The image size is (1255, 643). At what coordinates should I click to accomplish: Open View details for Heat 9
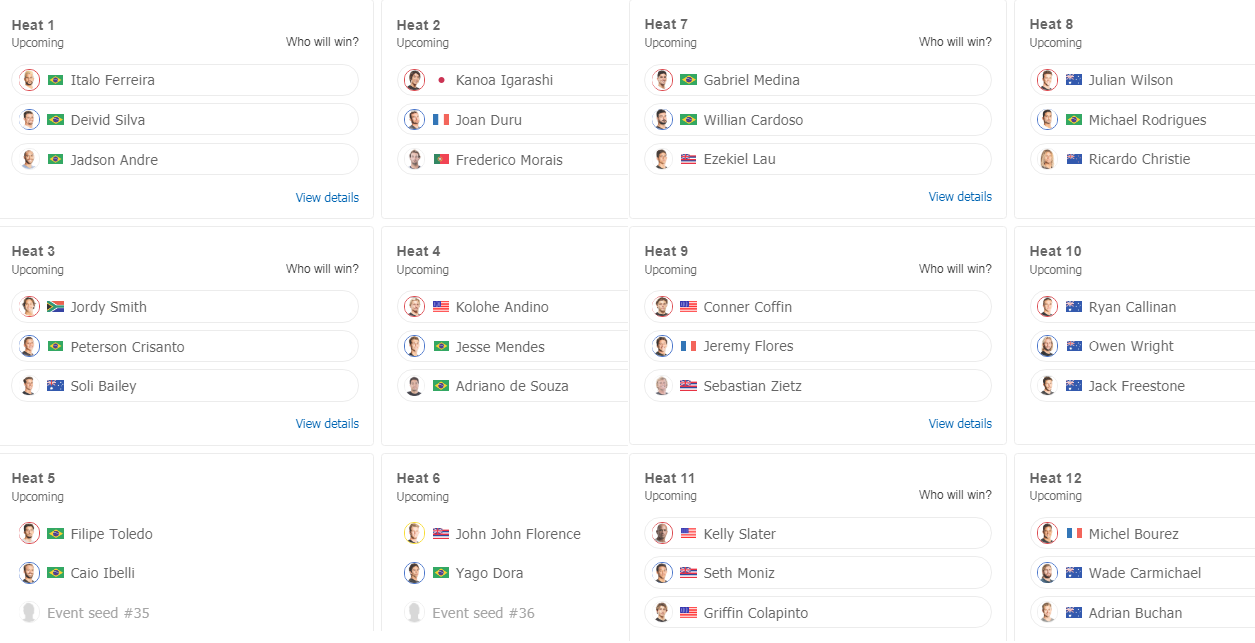[x=960, y=424]
